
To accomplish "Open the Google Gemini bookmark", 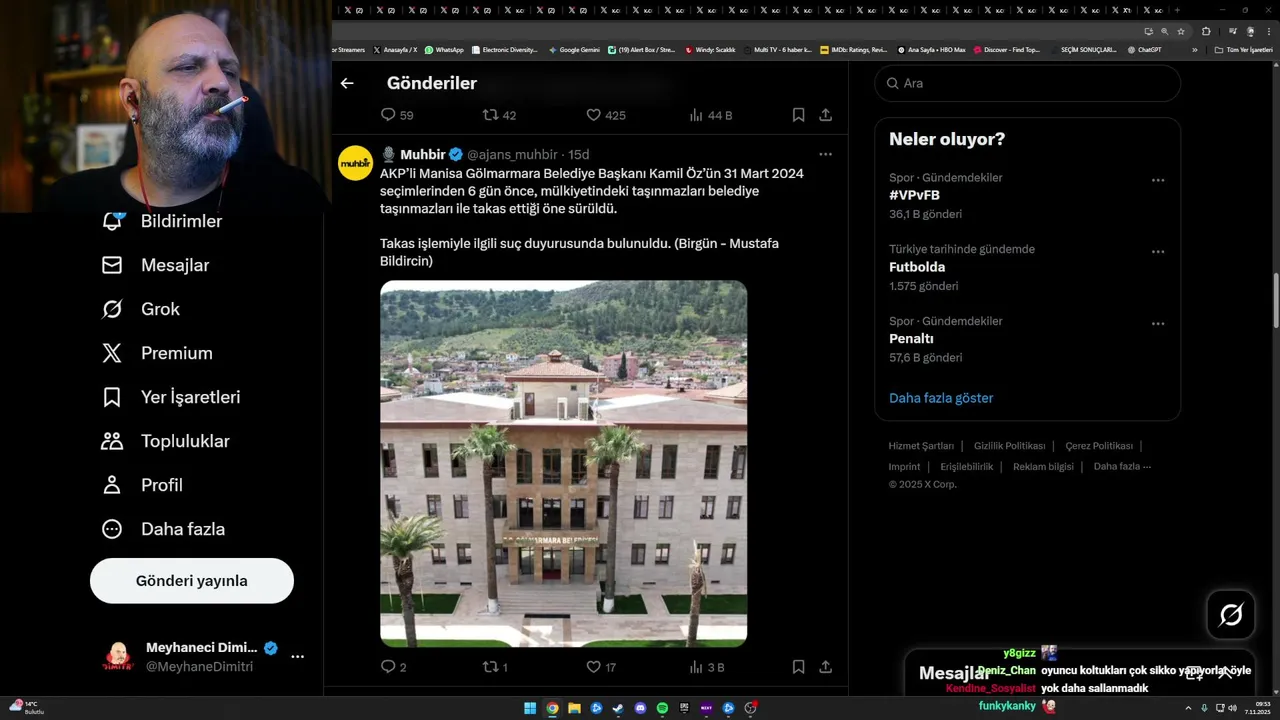I will pos(574,49).
